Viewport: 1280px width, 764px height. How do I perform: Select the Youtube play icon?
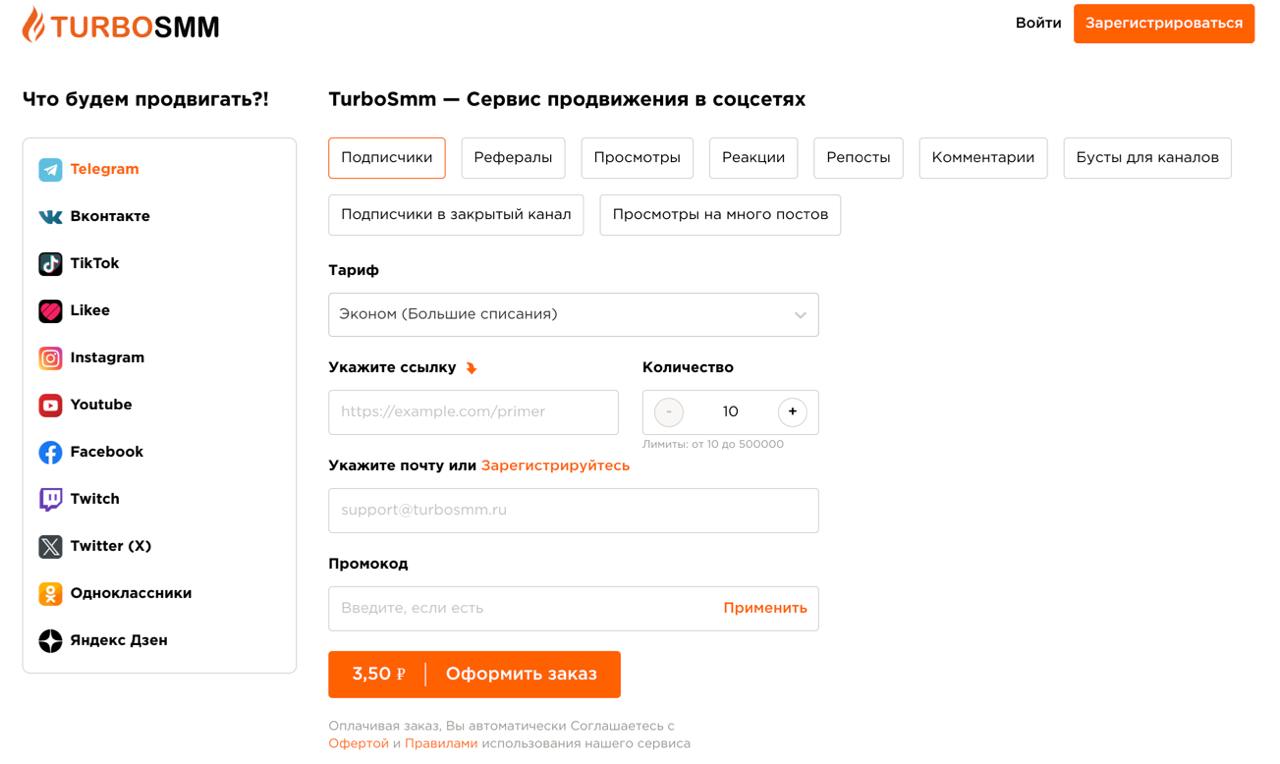pos(50,405)
